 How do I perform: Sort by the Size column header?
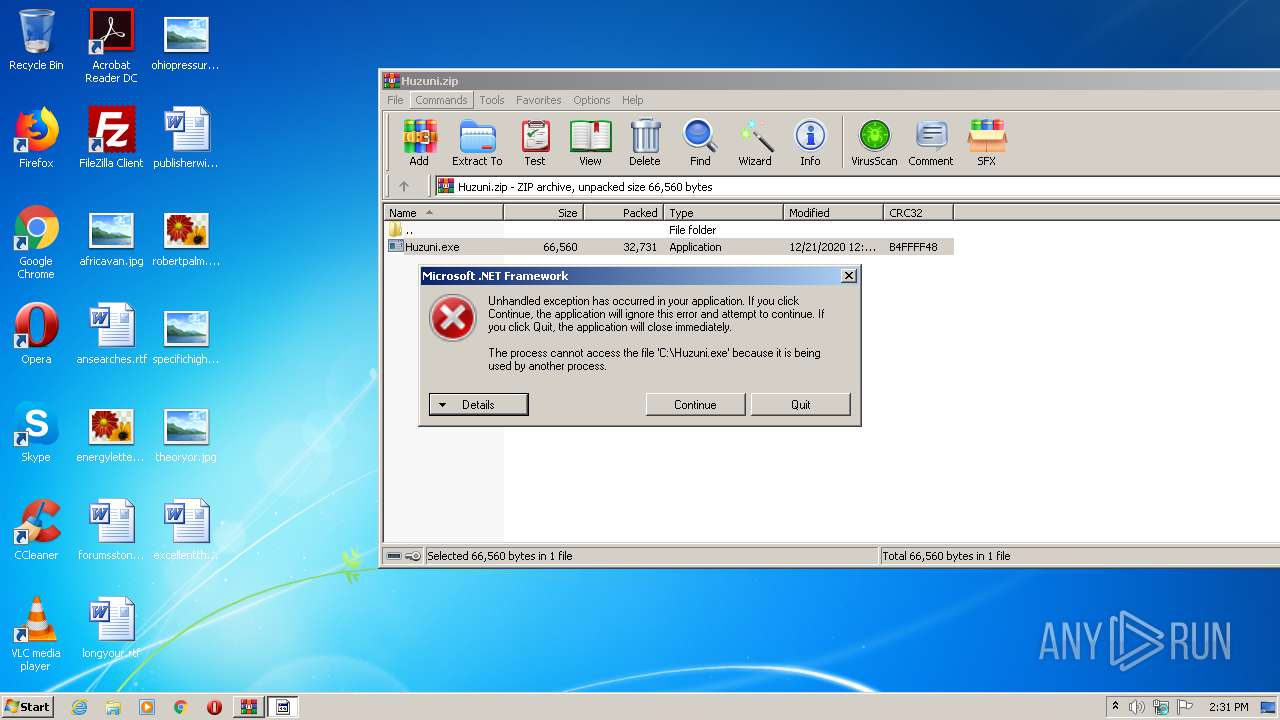click(544, 212)
